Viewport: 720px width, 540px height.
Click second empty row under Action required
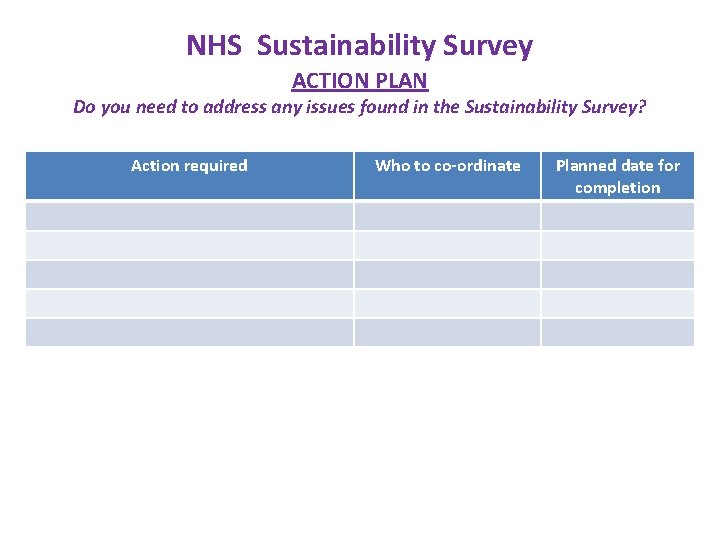[189, 246]
